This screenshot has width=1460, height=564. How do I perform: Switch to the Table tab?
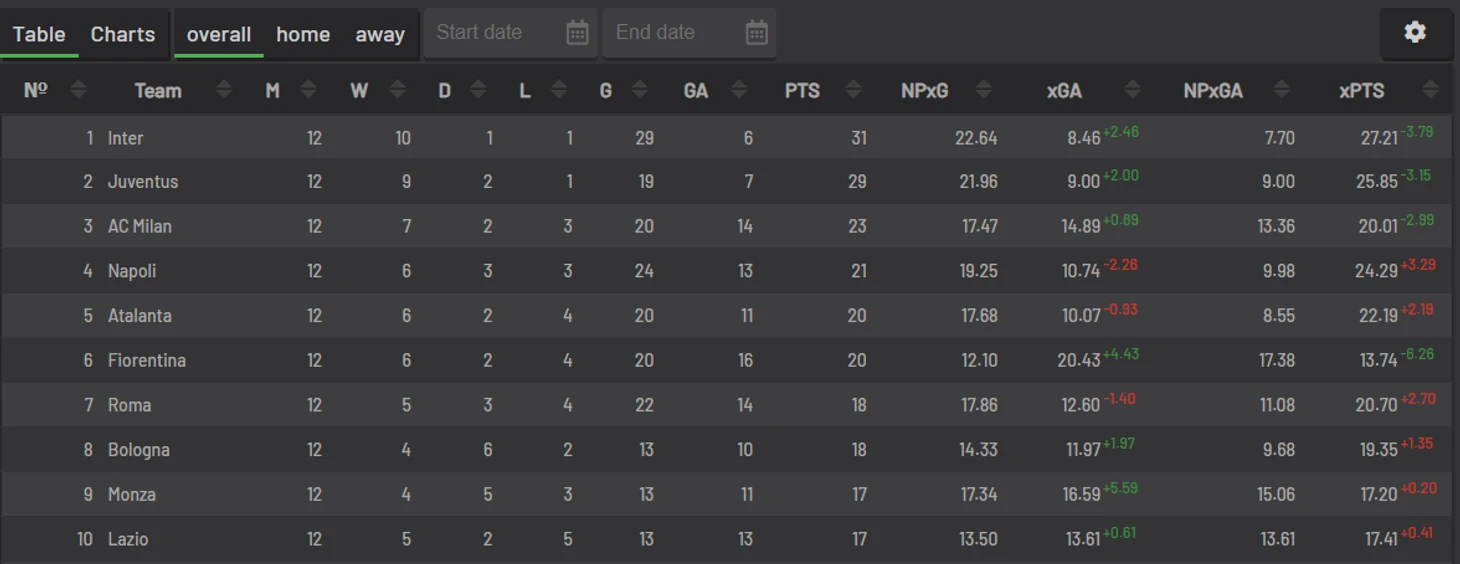39,34
